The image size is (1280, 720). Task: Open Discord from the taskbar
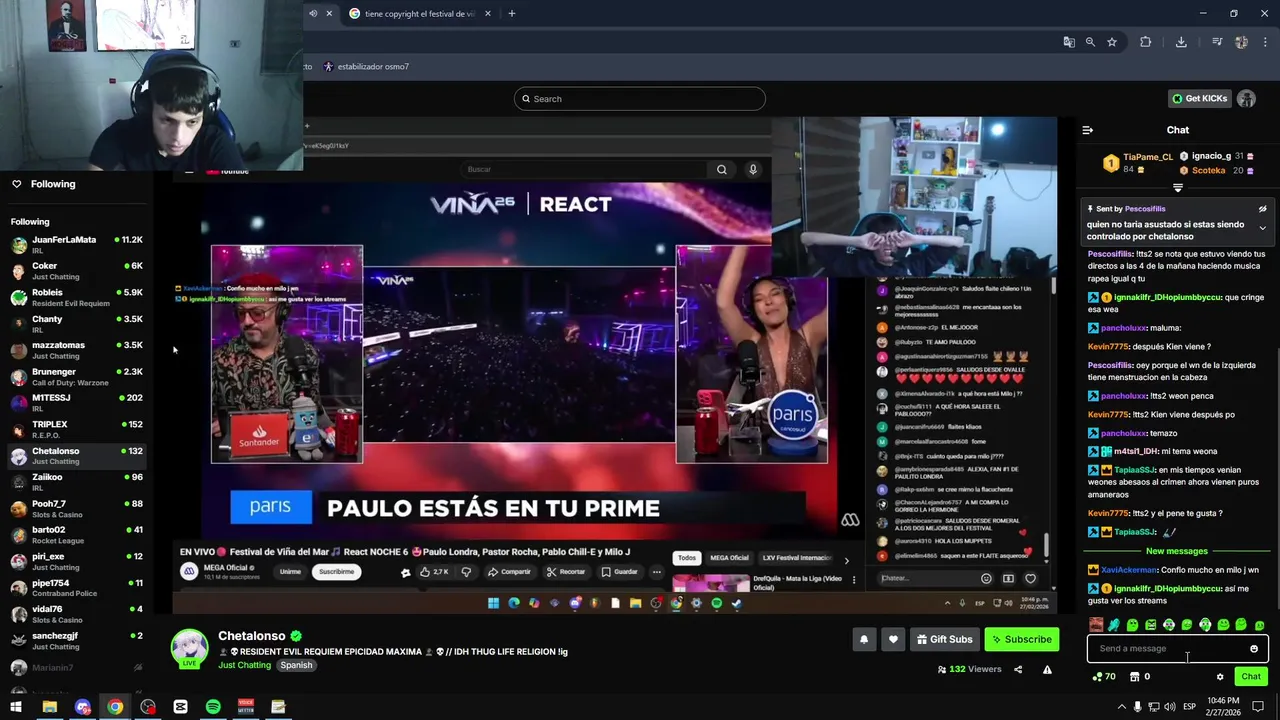click(x=83, y=707)
